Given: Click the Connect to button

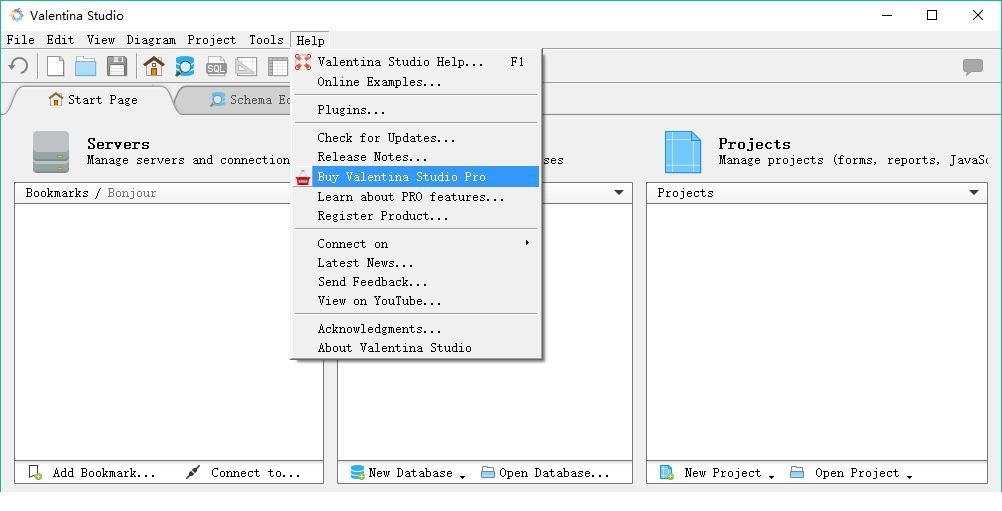Looking at the screenshot, I should point(244,473).
